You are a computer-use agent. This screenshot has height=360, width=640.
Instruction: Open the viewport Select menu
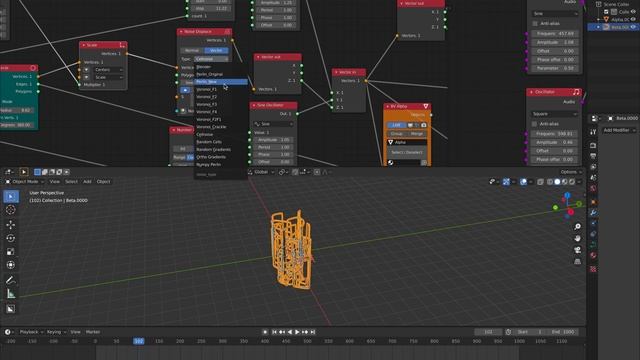pyautogui.click(x=71, y=182)
